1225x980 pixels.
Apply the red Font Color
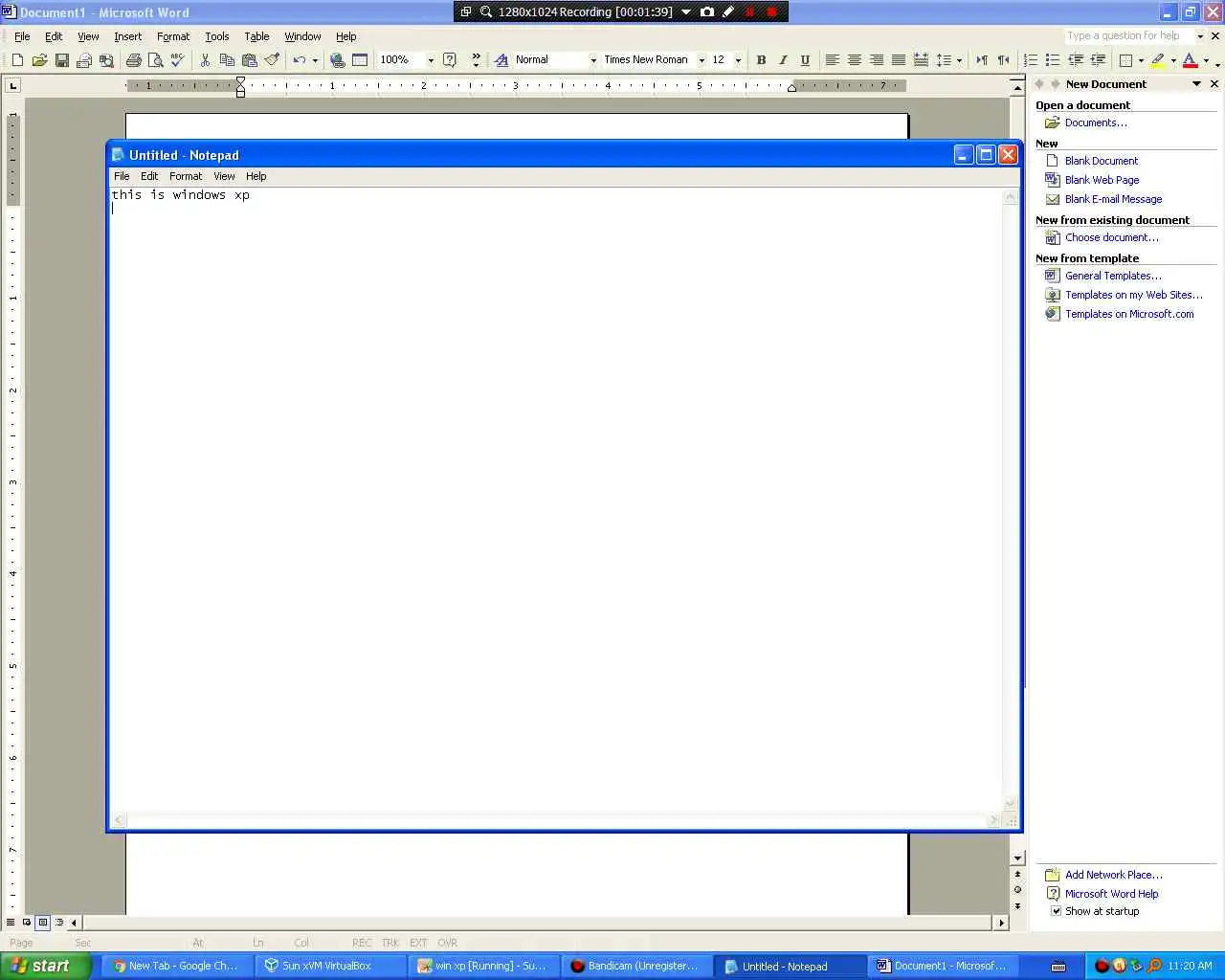(x=1190, y=59)
